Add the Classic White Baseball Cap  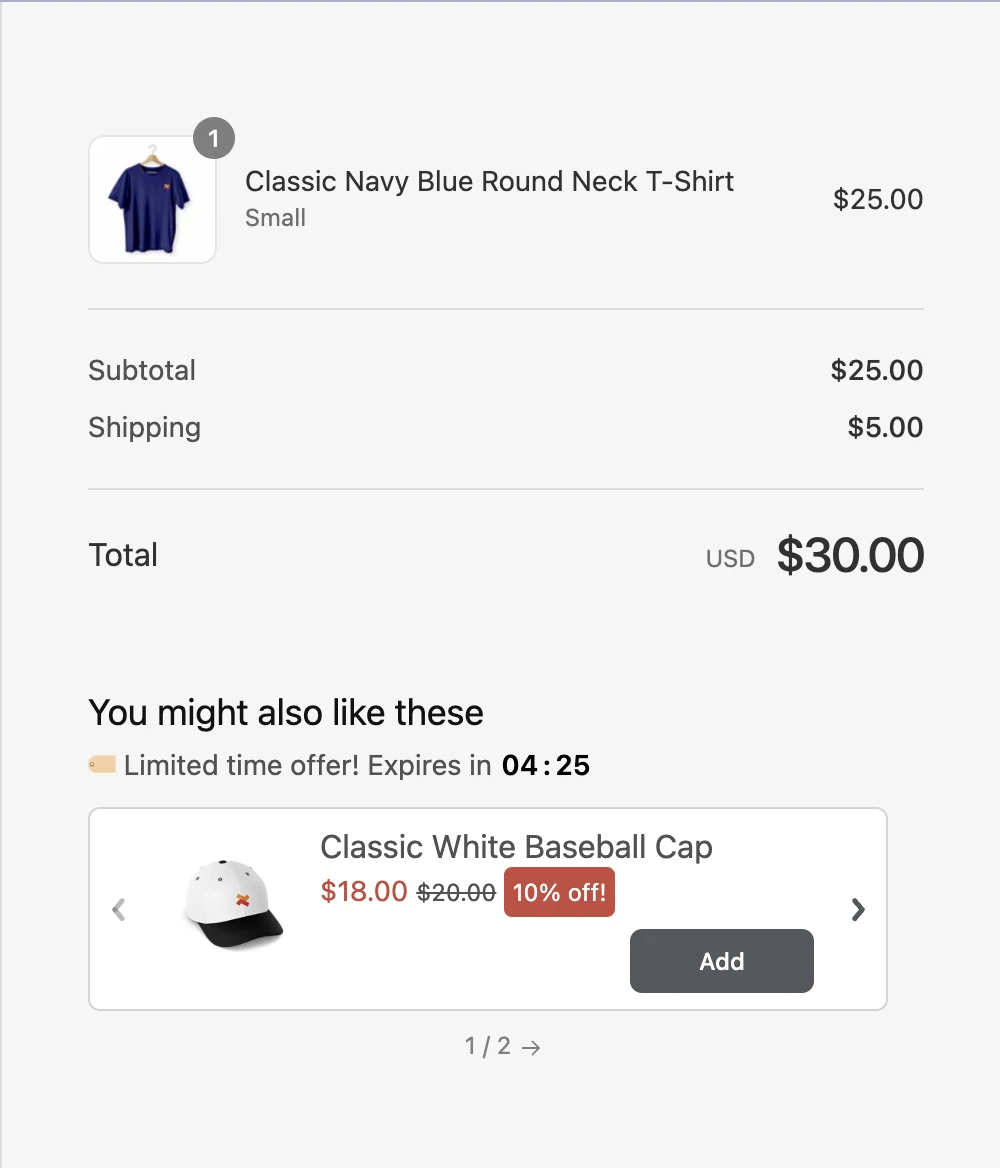tap(721, 961)
